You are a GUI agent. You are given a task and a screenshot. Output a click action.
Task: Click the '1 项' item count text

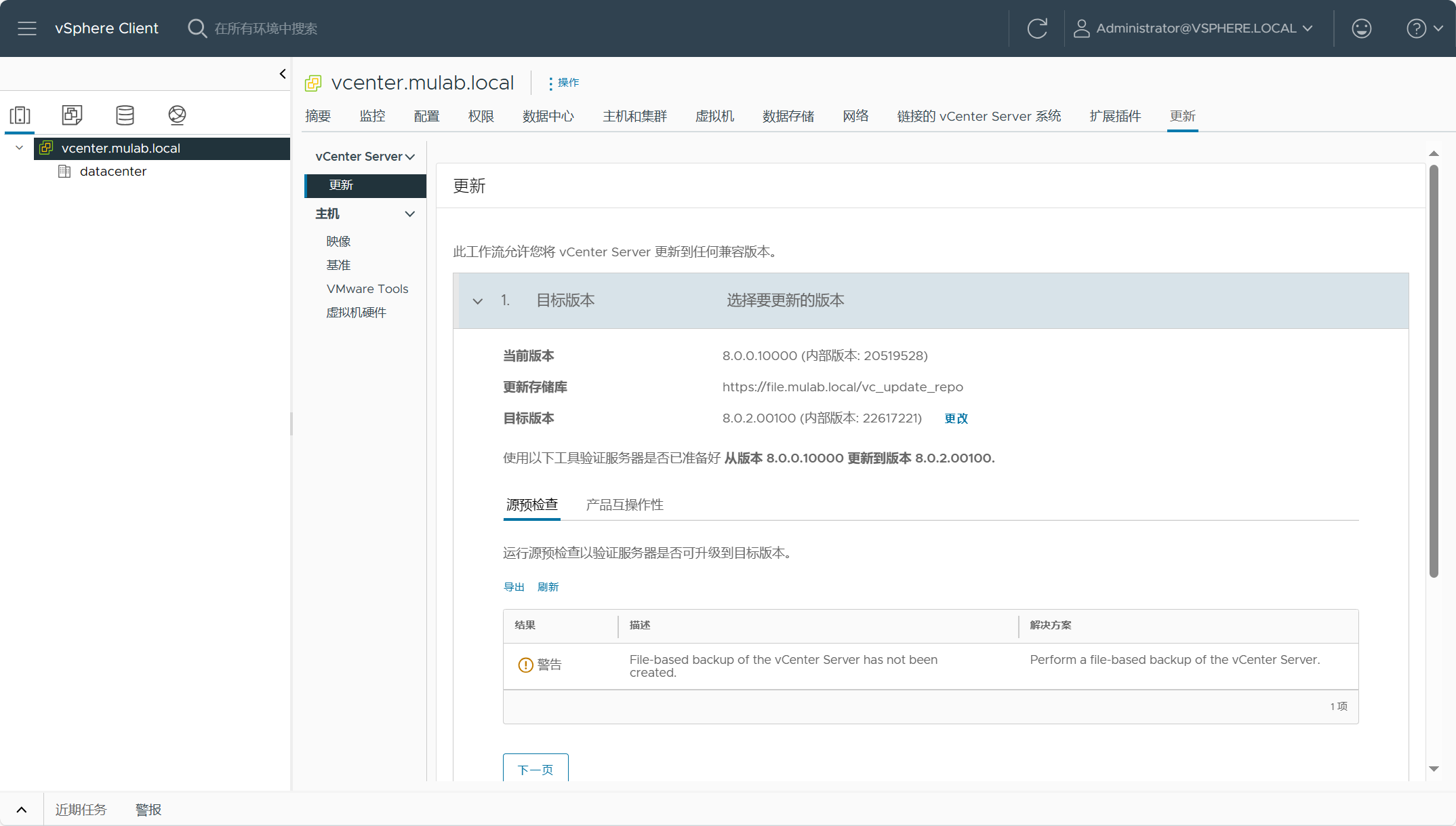click(1339, 707)
